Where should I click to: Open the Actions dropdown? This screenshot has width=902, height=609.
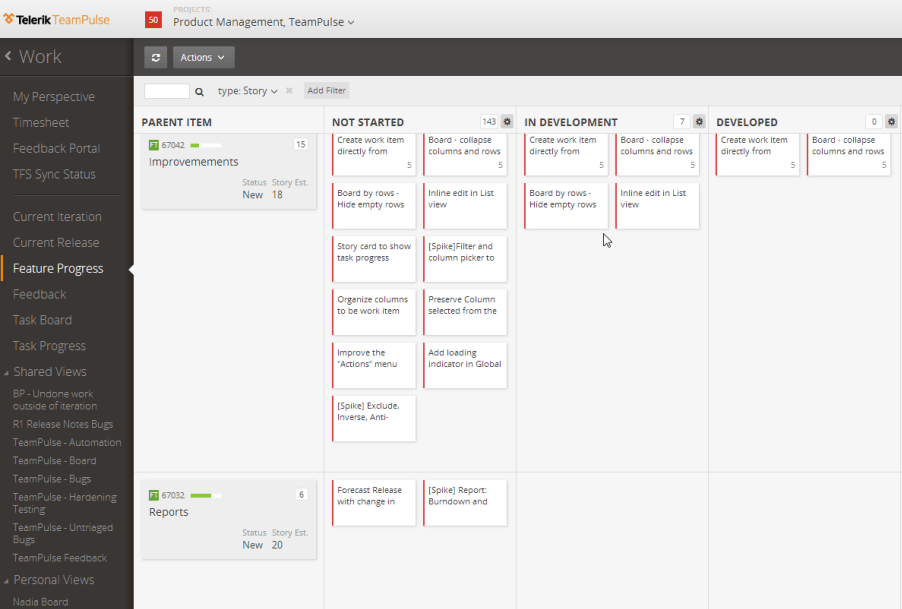(202, 58)
